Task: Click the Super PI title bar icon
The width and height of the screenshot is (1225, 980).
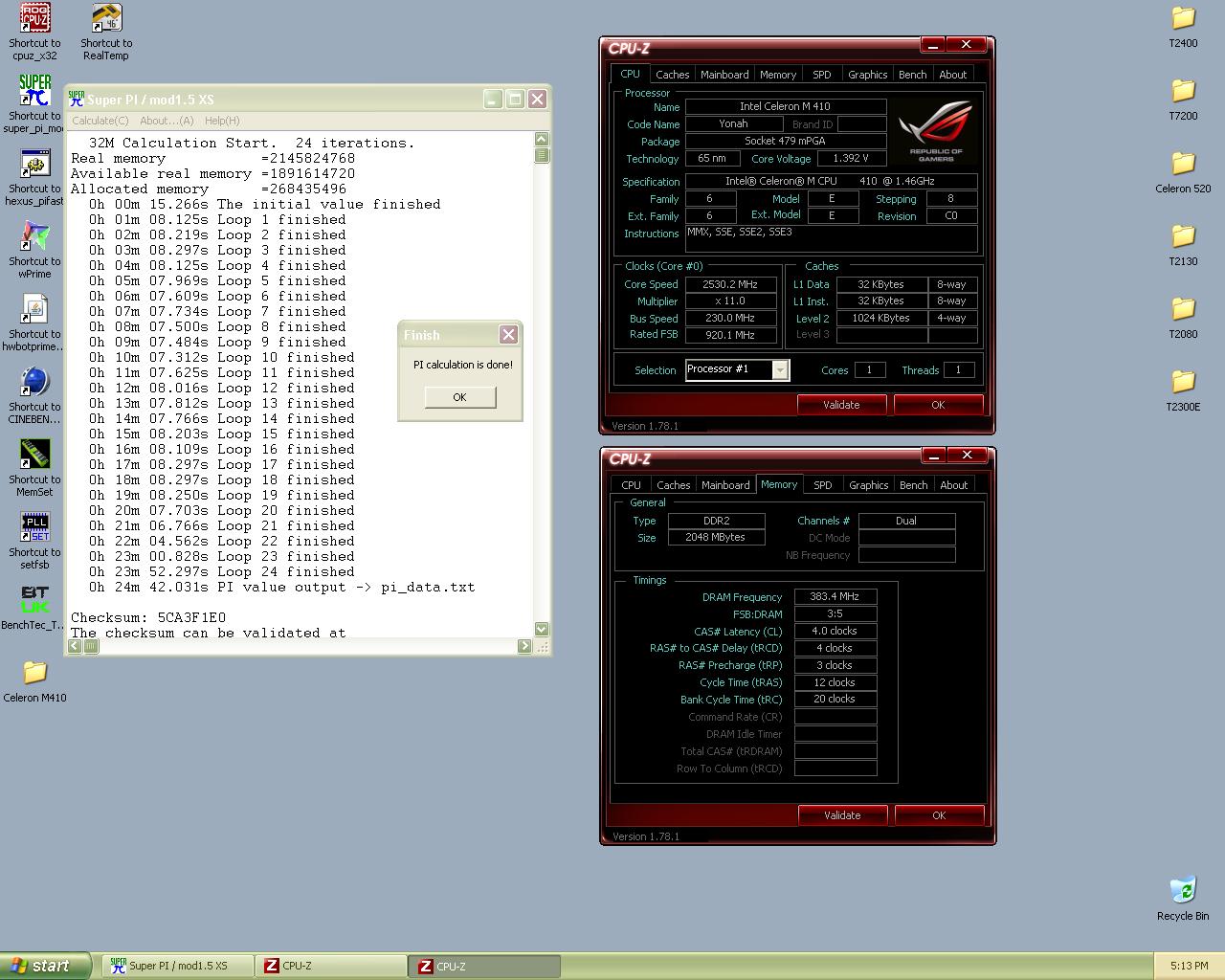Action: (77, 99)
